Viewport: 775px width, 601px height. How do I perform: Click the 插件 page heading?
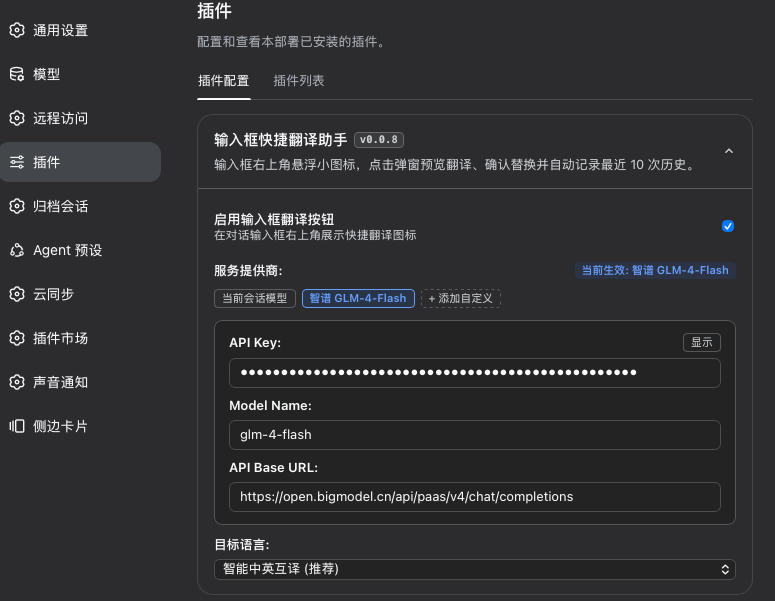[214, 11]
